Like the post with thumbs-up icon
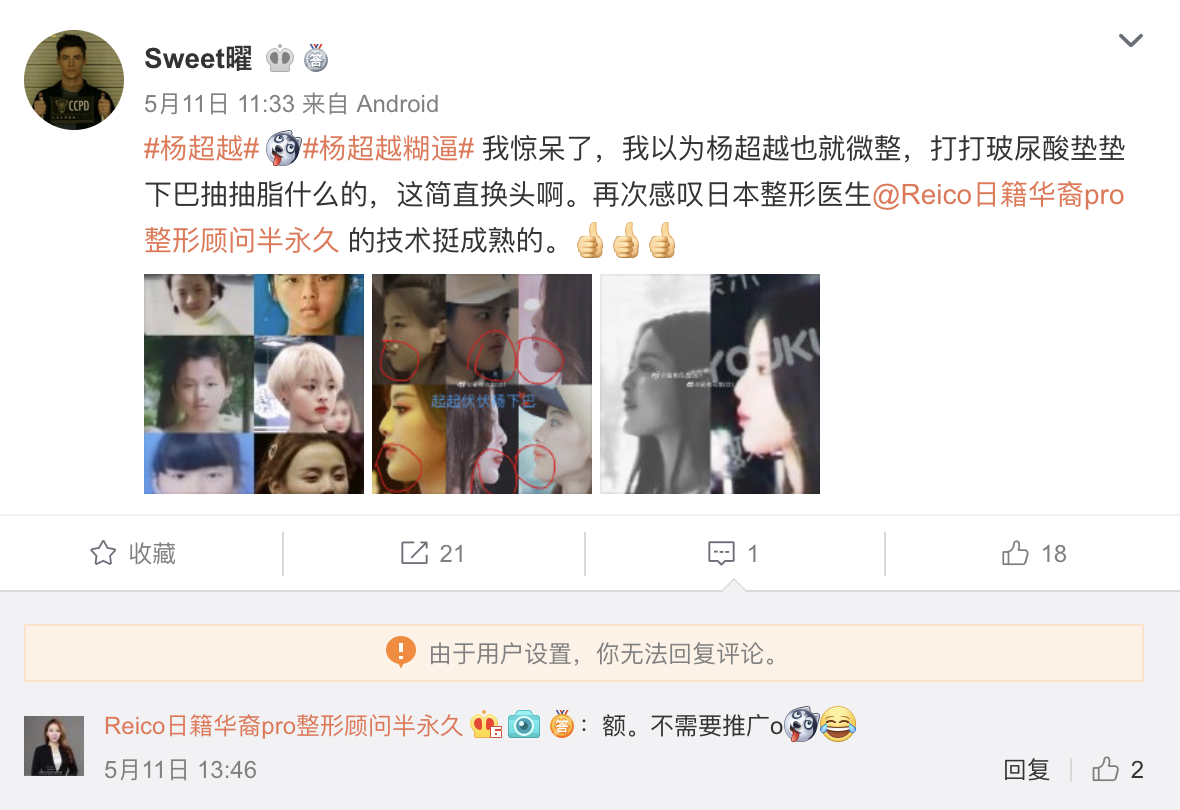The image size is (1180, 810). click(1014, 553)
